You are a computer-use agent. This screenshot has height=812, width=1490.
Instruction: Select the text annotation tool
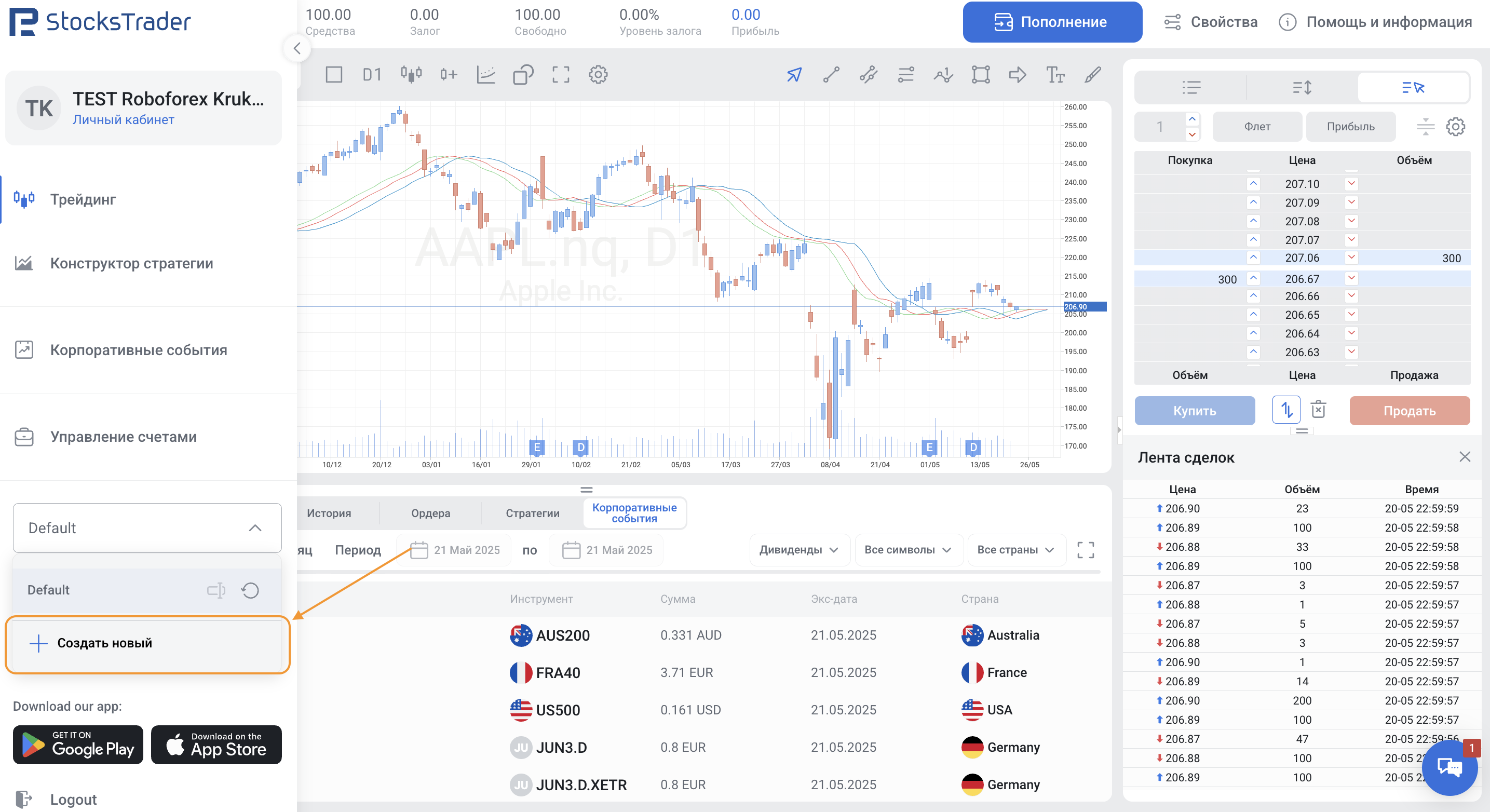click(1055, 75)
